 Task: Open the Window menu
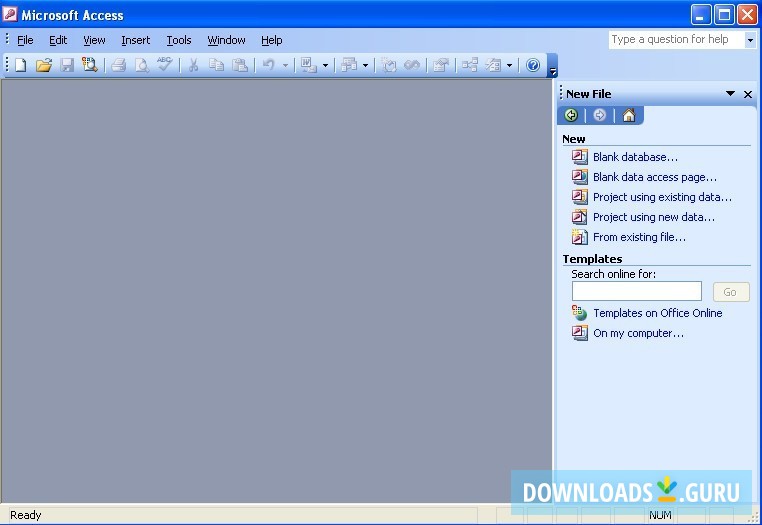click(226, 40)
